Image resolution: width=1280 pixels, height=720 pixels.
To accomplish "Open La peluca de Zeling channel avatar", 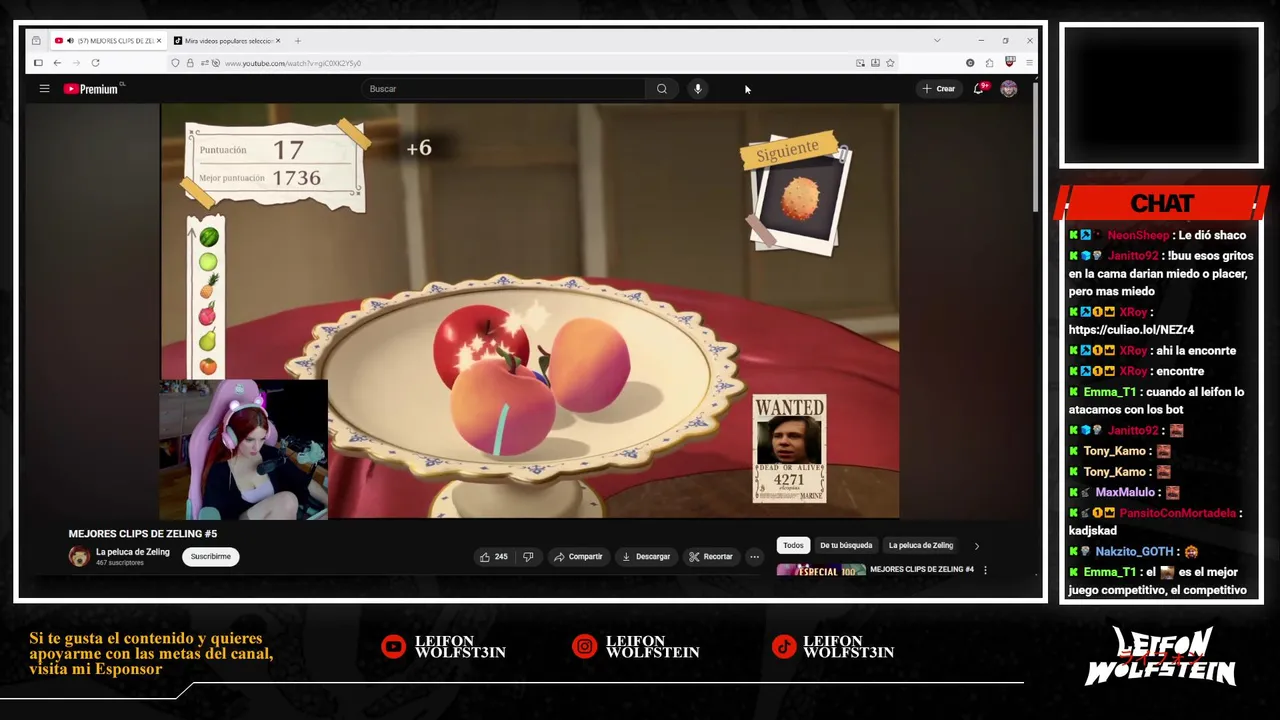I will [x=79, y=557].
